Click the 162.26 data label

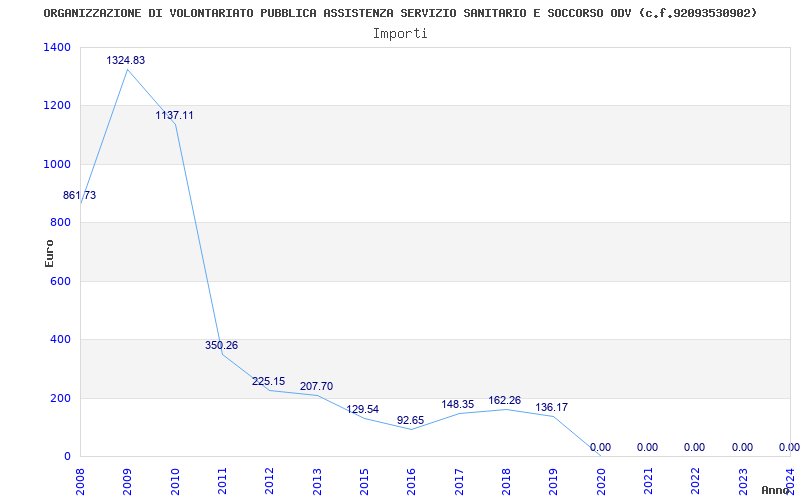pos(505,401)
